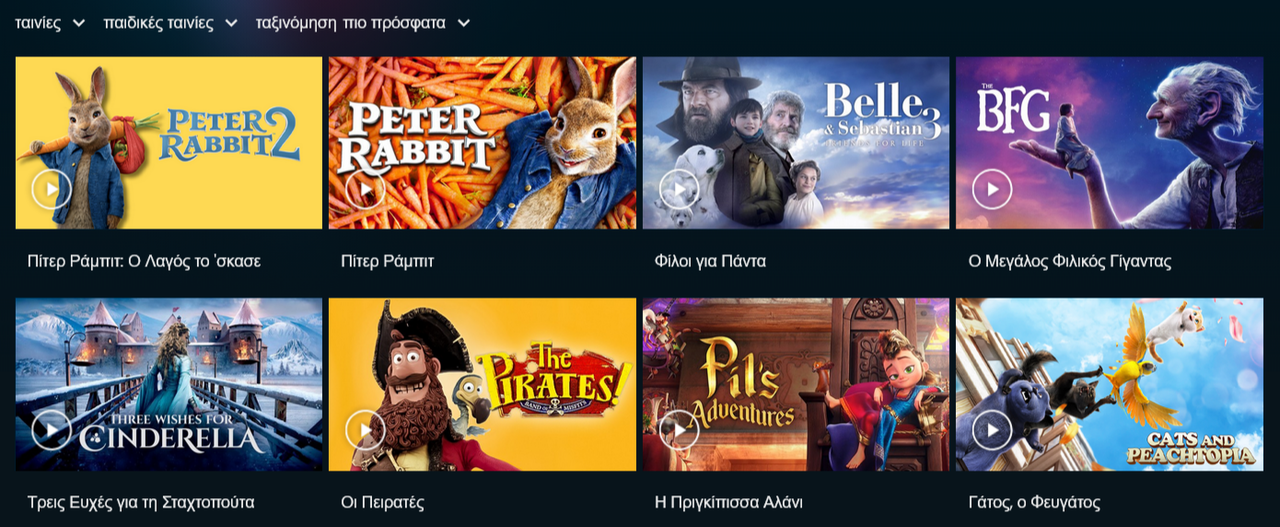1280x527 pixels.
Task: Click the play icon on the Peter Rabbit poster
Action: [x=365, y=189]
